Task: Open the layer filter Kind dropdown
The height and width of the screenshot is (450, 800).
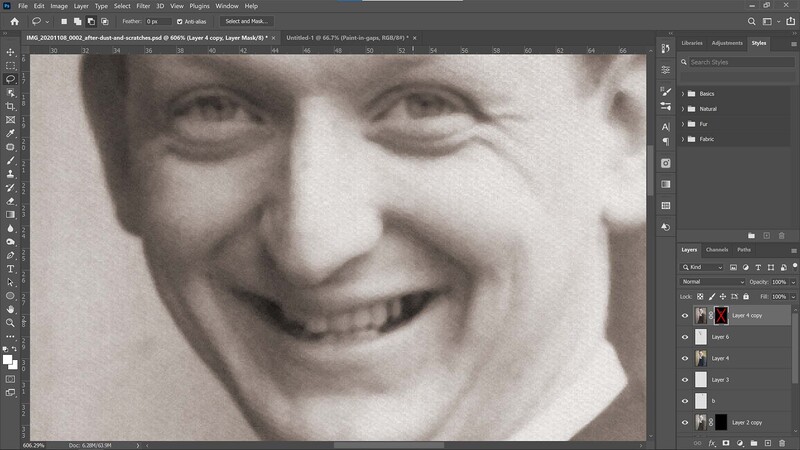Action: [702, 267]
